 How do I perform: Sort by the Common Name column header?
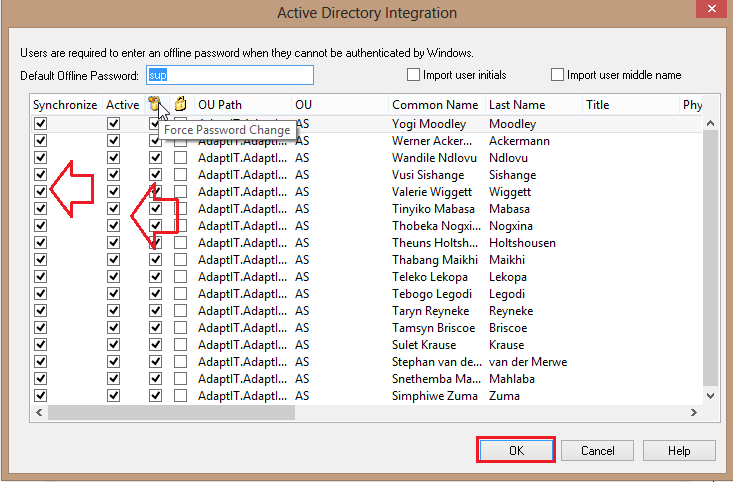click(x=435, y=104)
